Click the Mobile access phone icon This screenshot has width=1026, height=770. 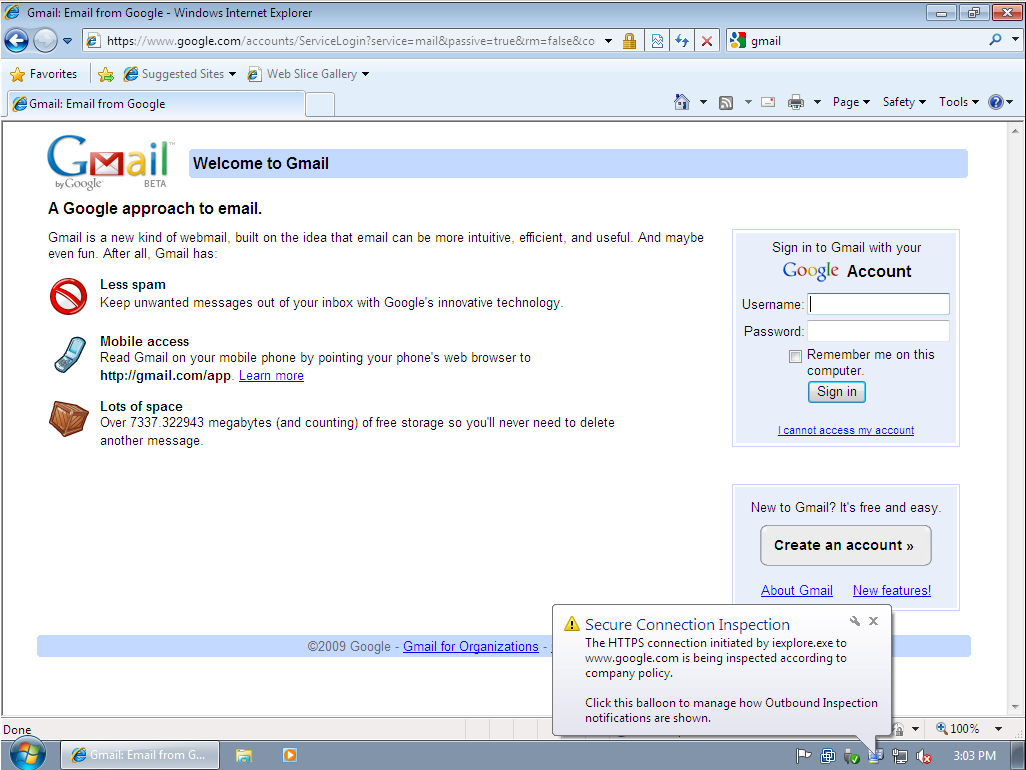coord(69,354)
